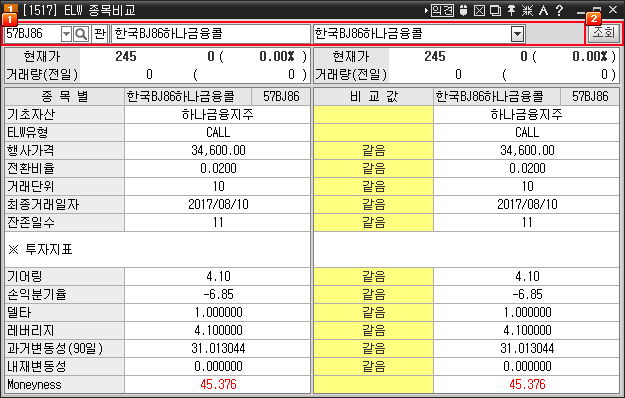This screenshot has height=398, width=625.
Task: Click the crossed-box icon in title bar
Action: pos(479,10)
